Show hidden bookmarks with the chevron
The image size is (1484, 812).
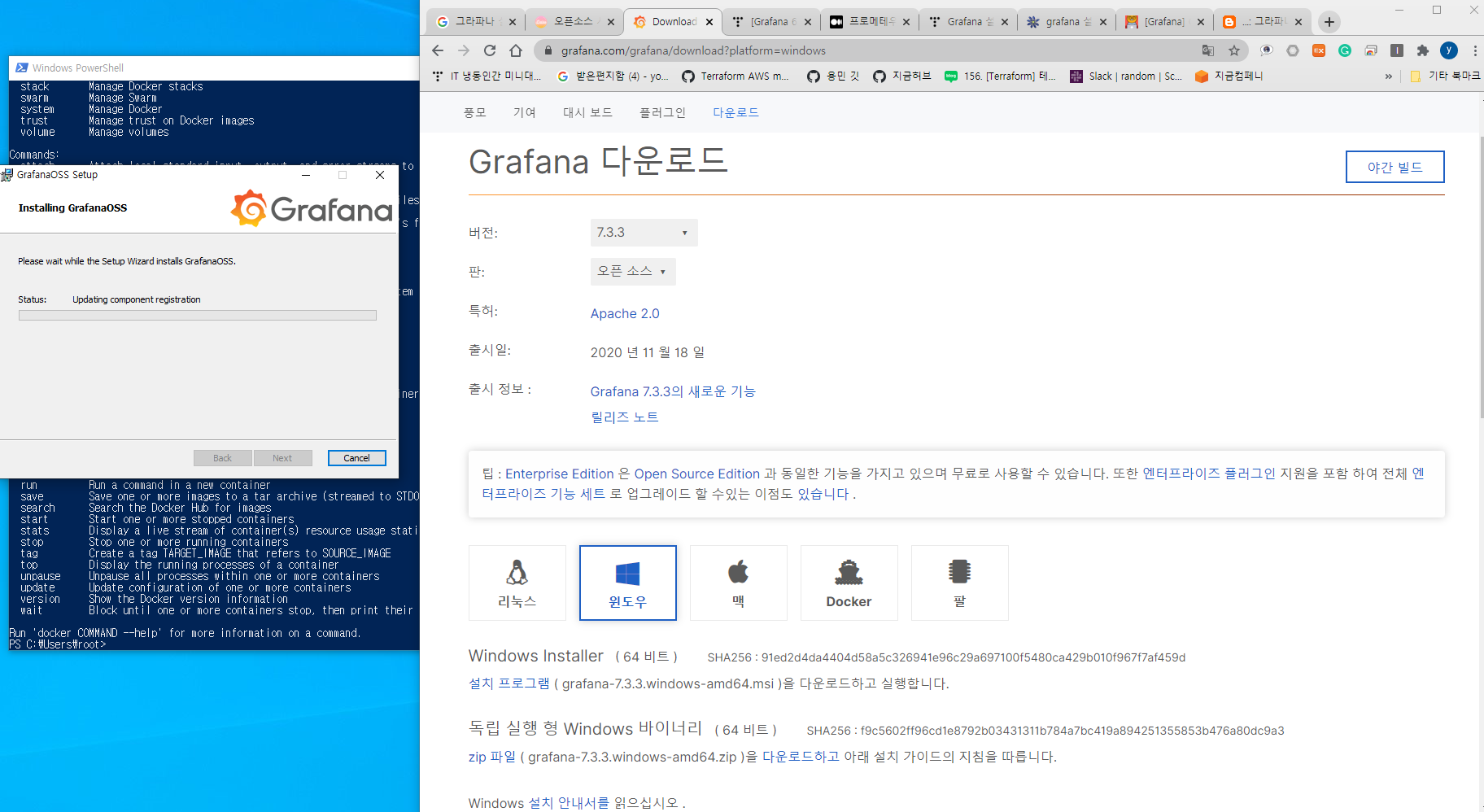click(1388, 76)
